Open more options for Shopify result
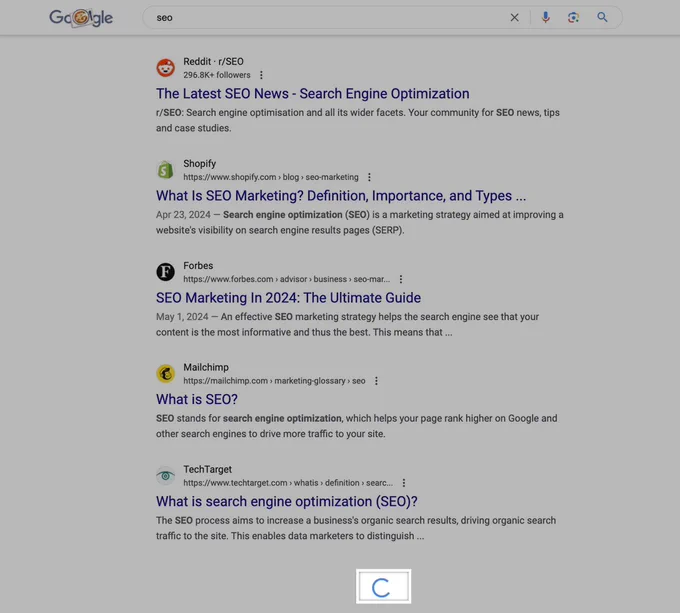The width and height of the screenshot is (680, 613). 369,177
